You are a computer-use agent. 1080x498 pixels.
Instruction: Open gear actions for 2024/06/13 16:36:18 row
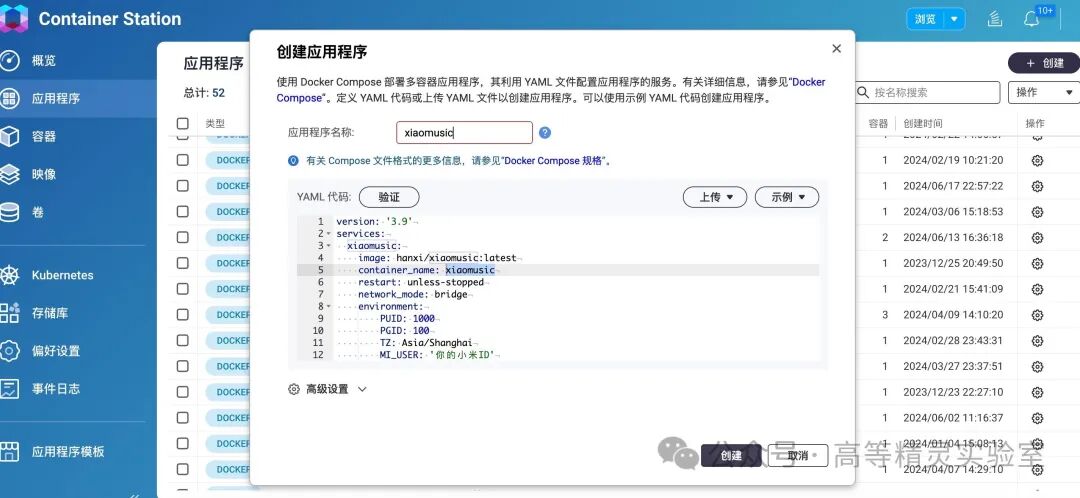coord(1037,238)
